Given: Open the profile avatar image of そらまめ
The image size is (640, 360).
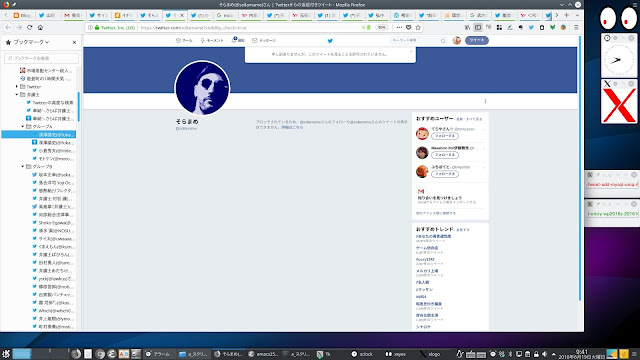Looking at the screenshot, I should tap(202, 88).
